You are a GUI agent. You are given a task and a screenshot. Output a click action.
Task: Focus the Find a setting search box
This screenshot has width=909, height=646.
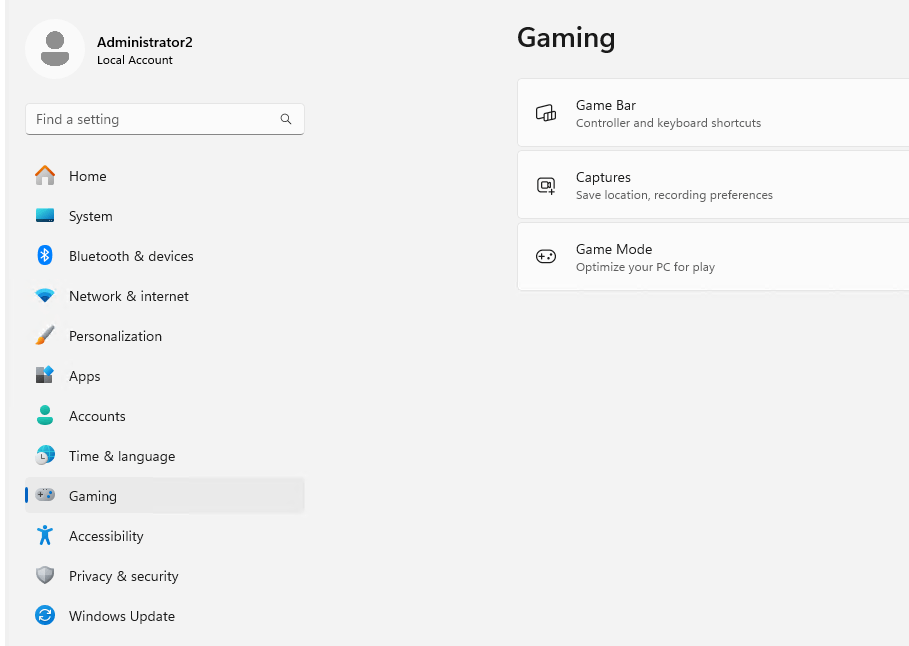(x=165, y=119)
